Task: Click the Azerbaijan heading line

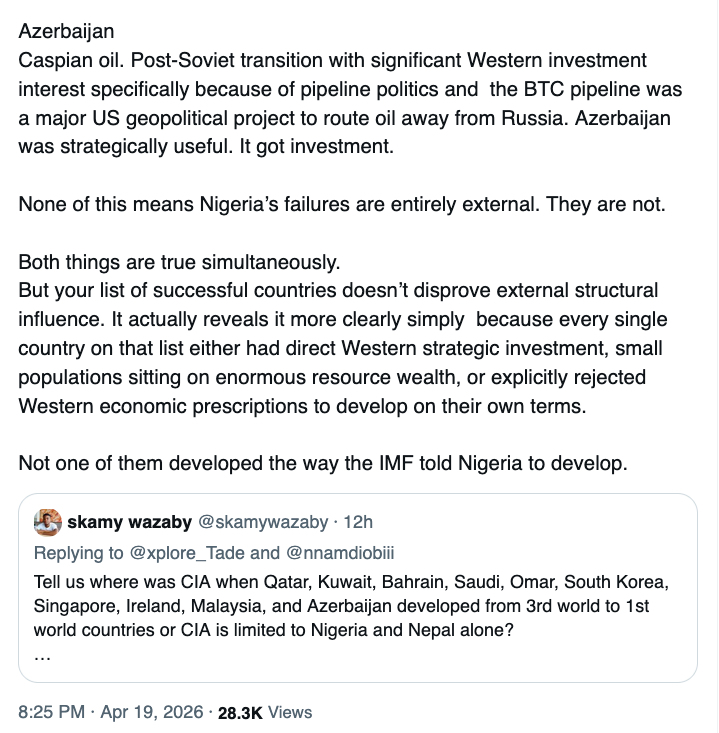Action: (x=66, y=31)
